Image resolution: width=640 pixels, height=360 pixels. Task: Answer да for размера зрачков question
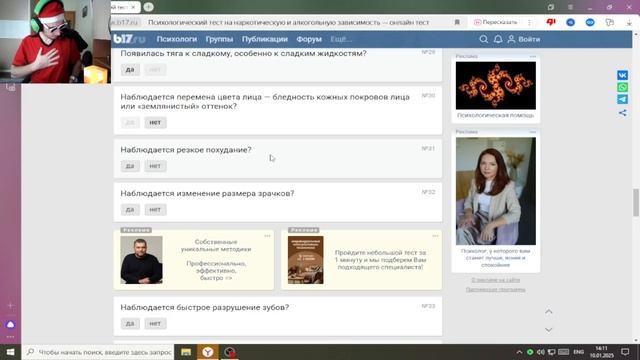tap(130, 210)
